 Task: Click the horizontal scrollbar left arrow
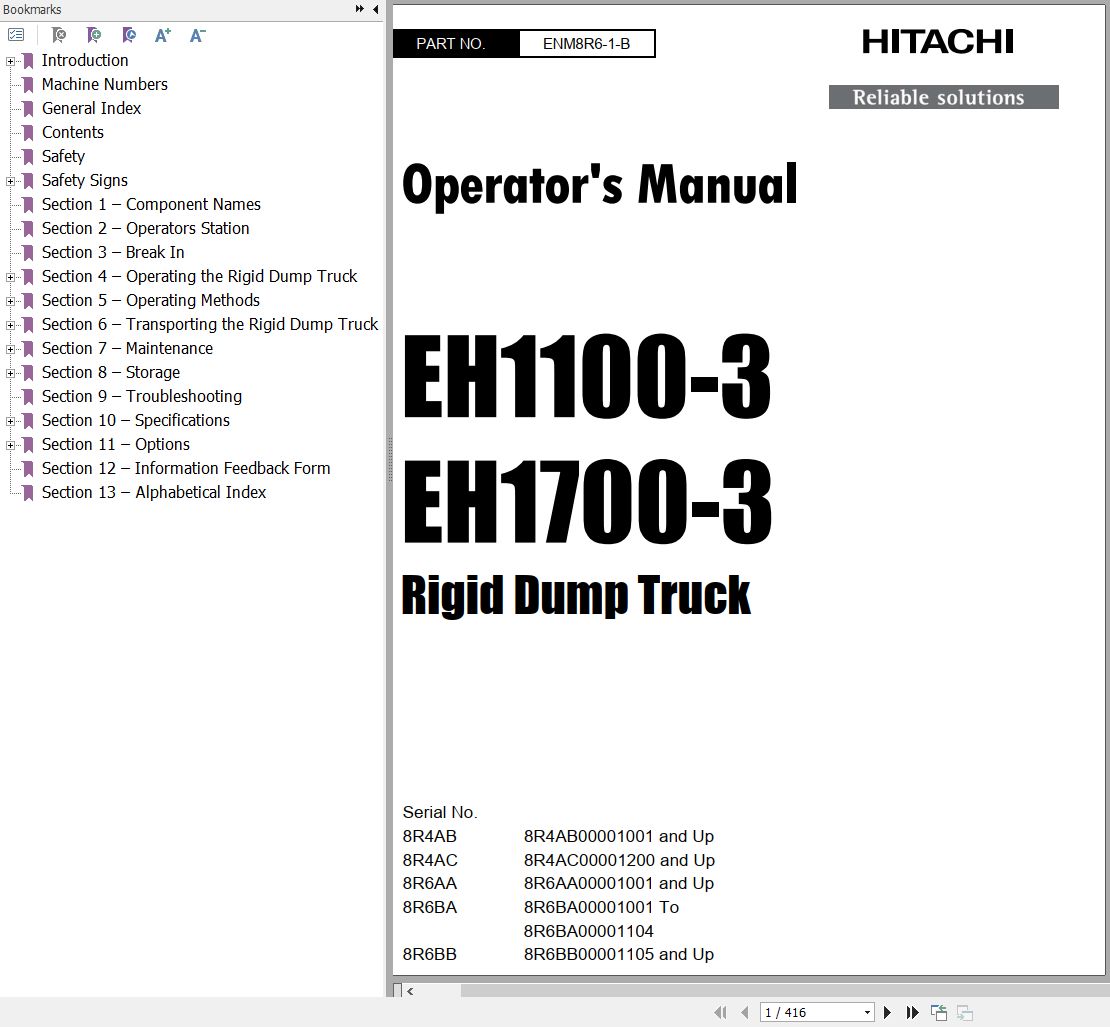point(411,991)
